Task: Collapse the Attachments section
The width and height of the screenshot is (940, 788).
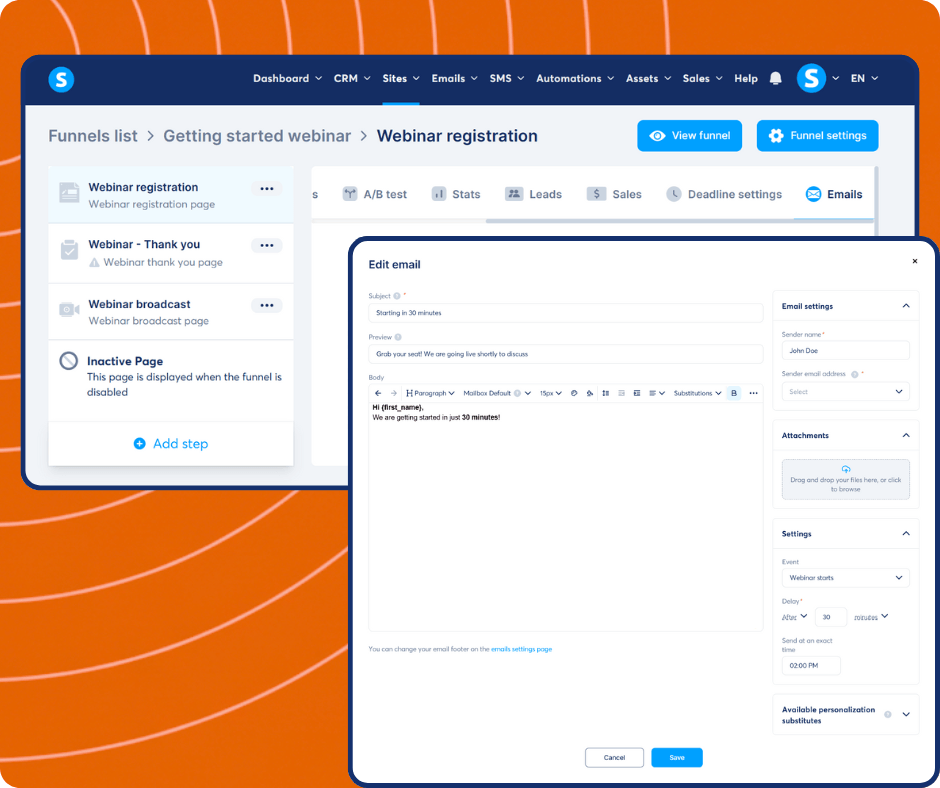Action: pos(906,435)
